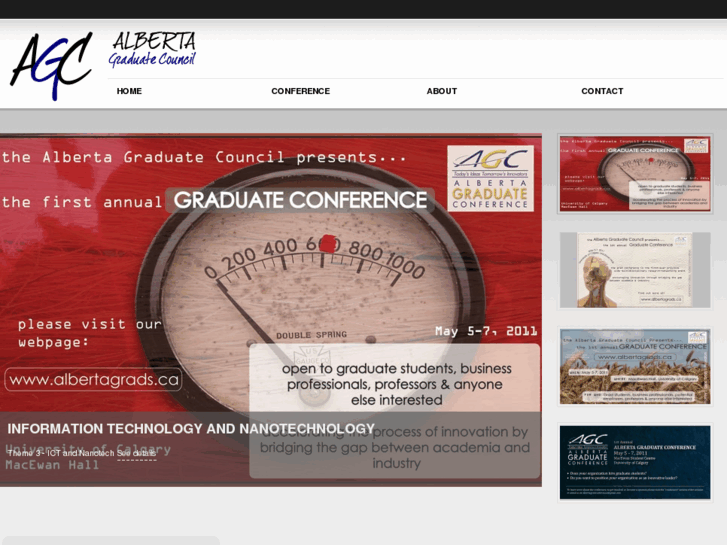The image size is (727, 545).
Task: Go to the ABOUT page
Action: (x=442, y=91)
